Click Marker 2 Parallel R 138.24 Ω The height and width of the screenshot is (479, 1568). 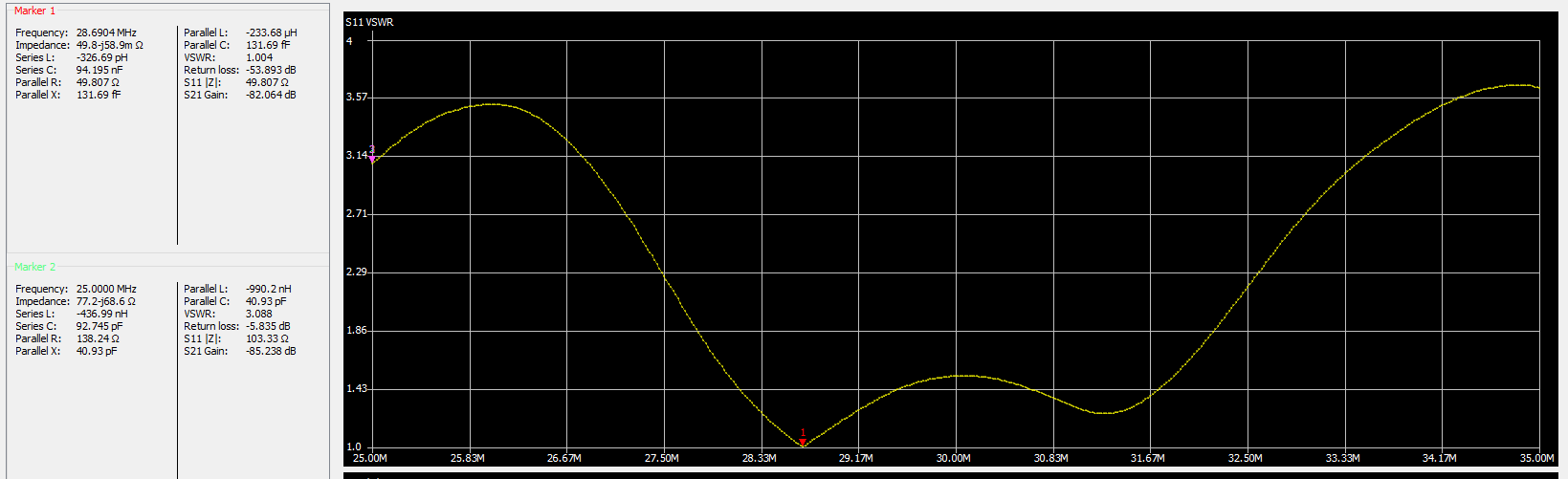pos(98,338)
